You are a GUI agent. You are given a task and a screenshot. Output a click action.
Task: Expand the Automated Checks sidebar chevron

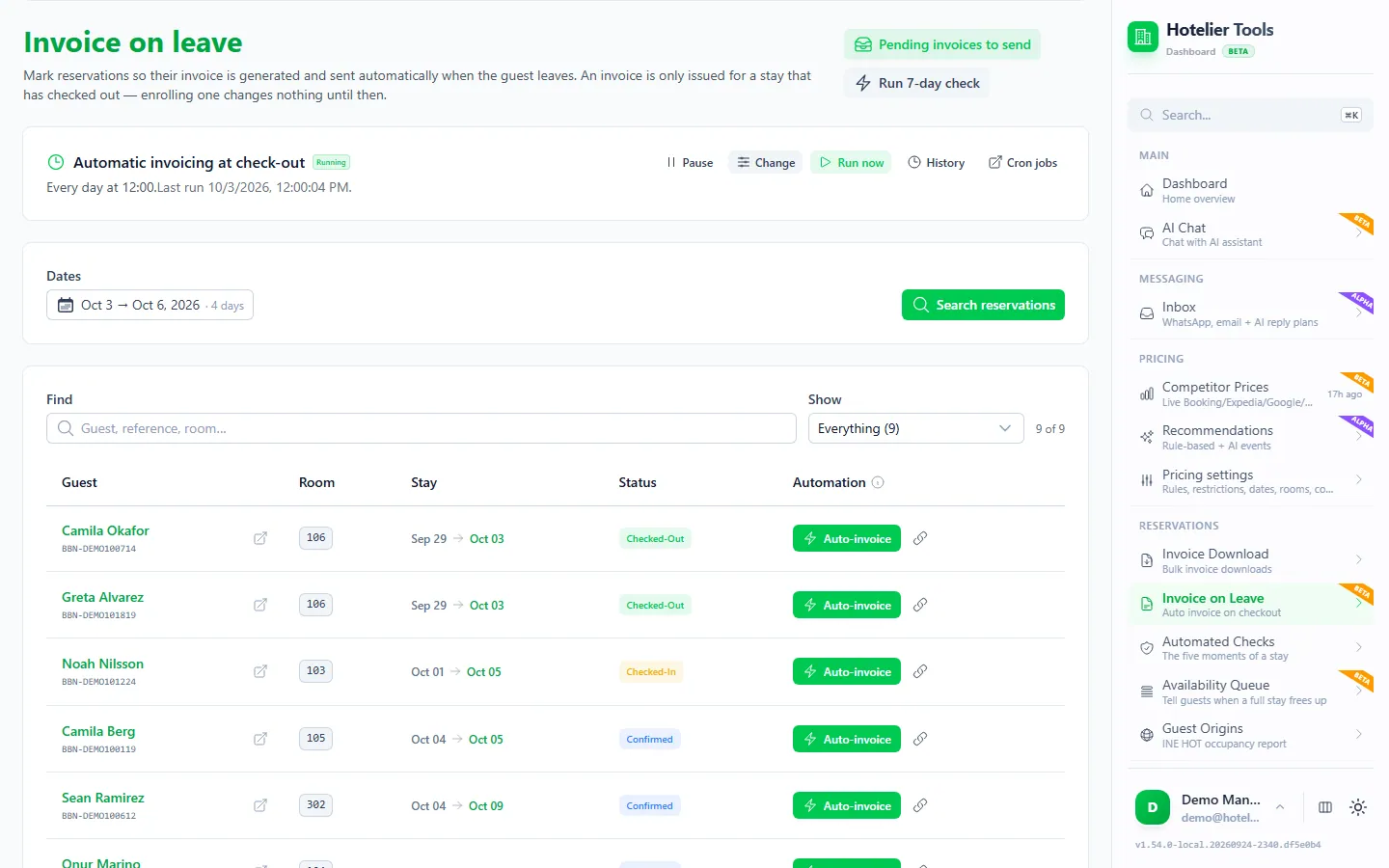click(1358, 648)
